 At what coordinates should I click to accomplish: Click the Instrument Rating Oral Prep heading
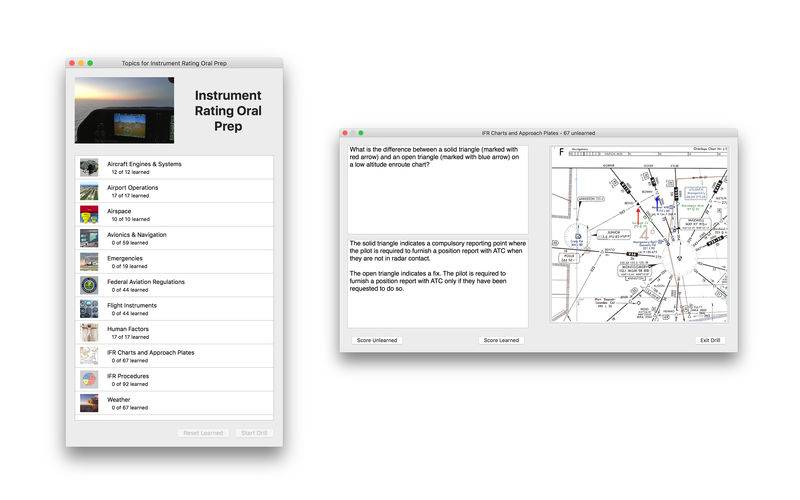228,111
